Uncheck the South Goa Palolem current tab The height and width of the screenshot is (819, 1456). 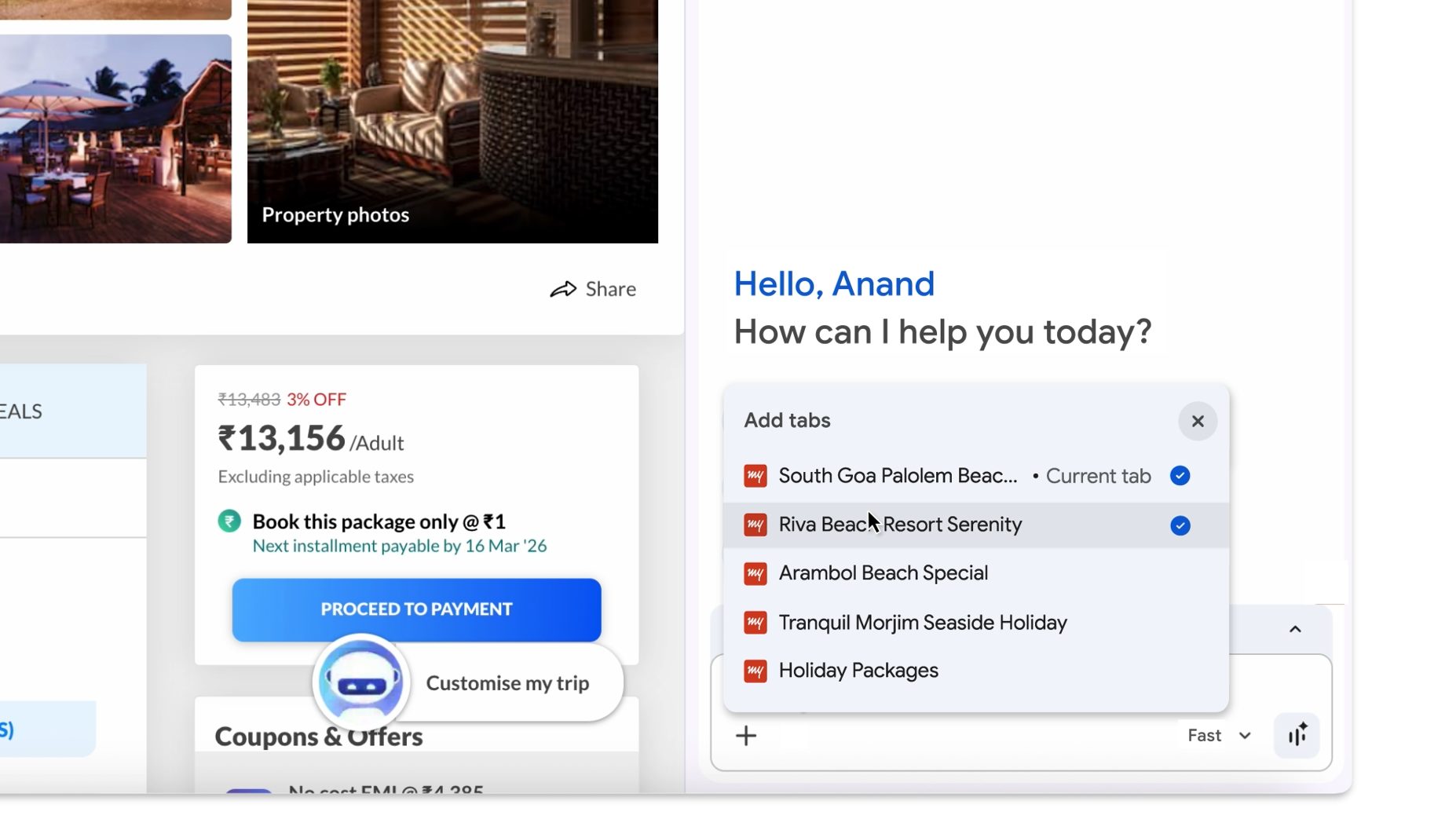(x=1180, y=476)
